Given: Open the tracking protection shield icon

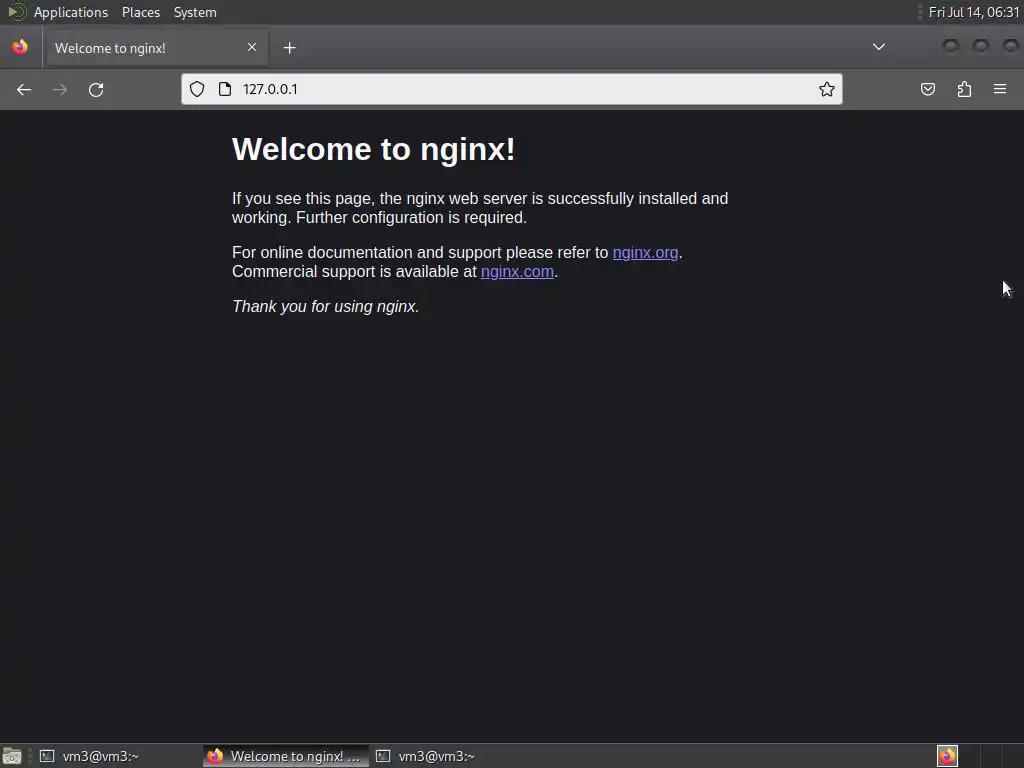Looking at the screenshot, I should pos(197,89).
